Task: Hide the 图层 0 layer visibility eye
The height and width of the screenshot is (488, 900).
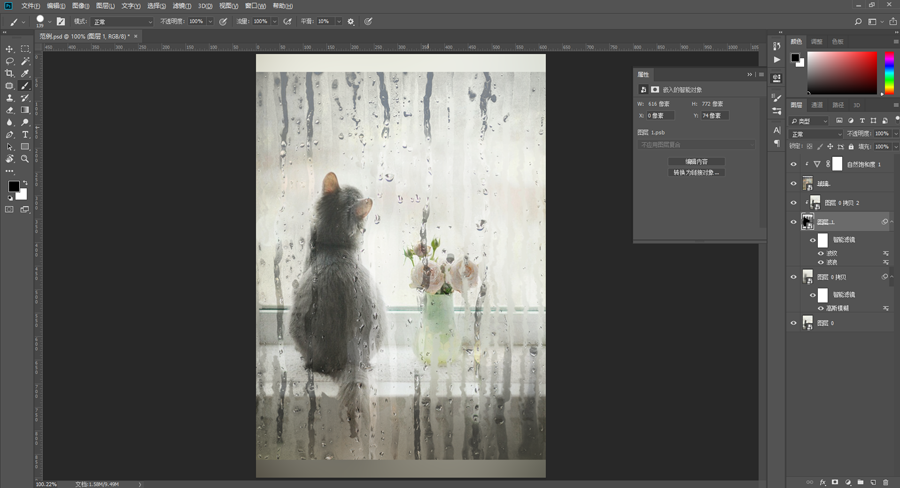Action: click(x=794, y=323)
